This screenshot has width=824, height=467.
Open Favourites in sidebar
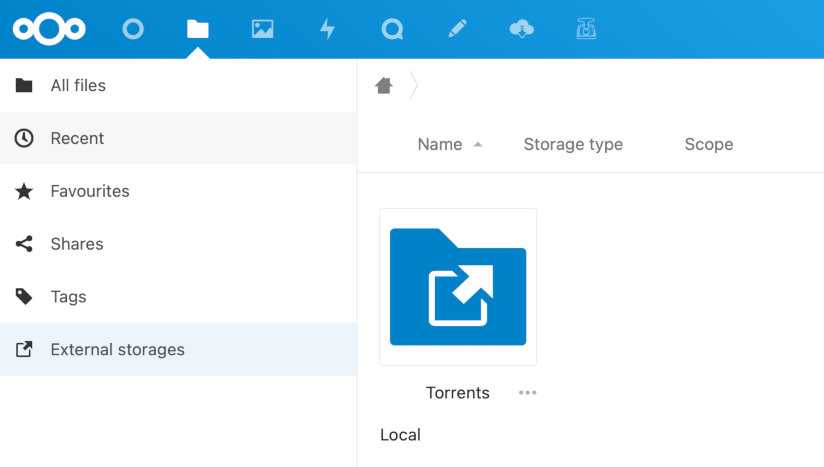pyautogui.click(x=90, y=191)
